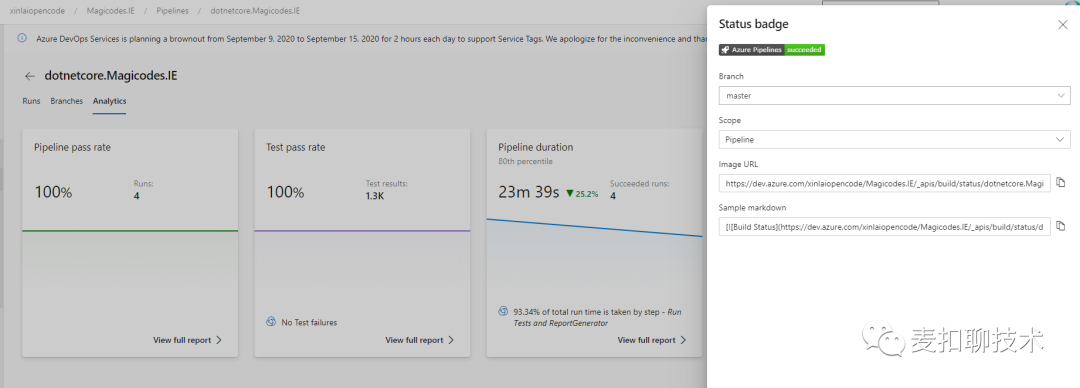
Task: Copy the Sample markdown to clipboard
Action: pyautogui.click(x=1061, y=226)
